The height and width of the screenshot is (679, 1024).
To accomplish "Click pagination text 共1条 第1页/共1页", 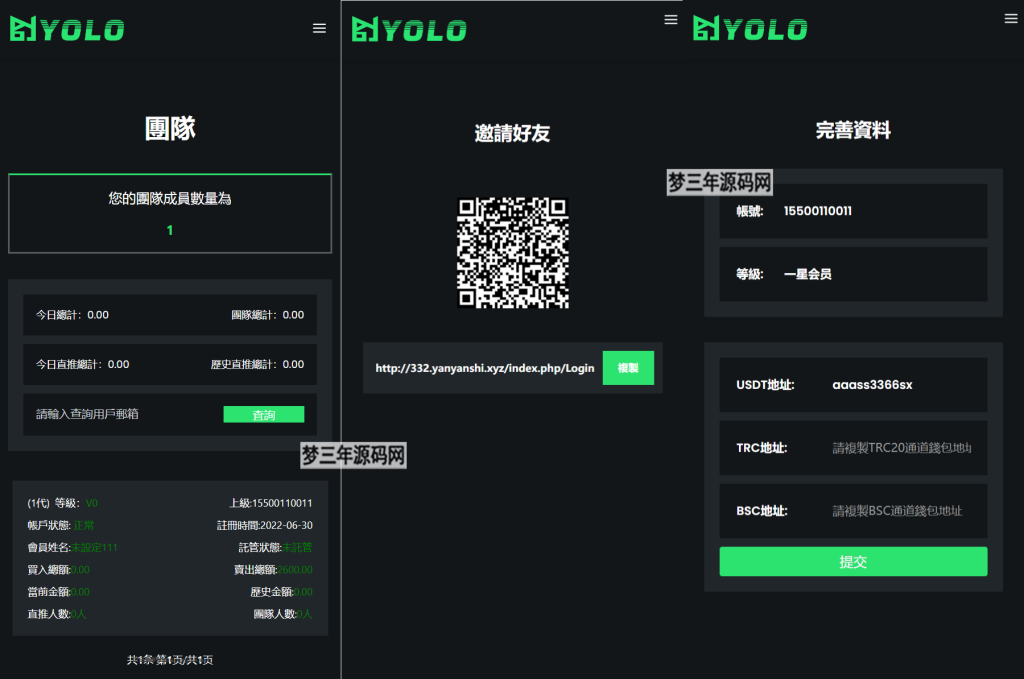I will [170, 660].
